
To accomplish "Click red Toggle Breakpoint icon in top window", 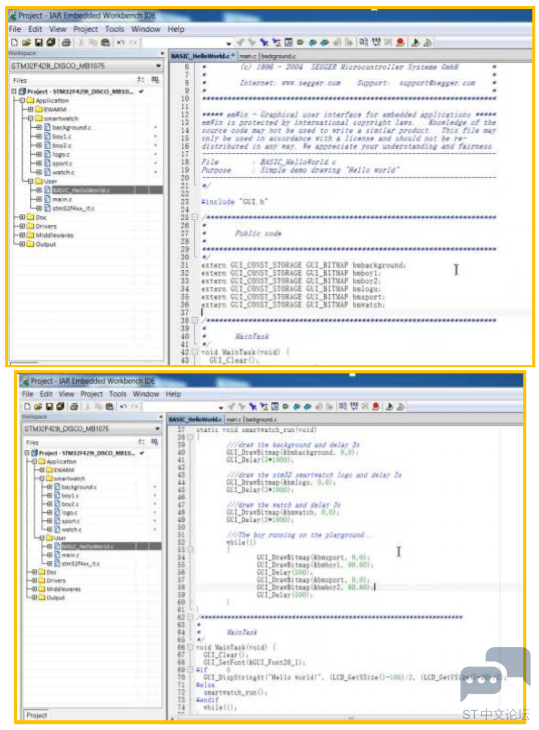I will tap(400, 42).
